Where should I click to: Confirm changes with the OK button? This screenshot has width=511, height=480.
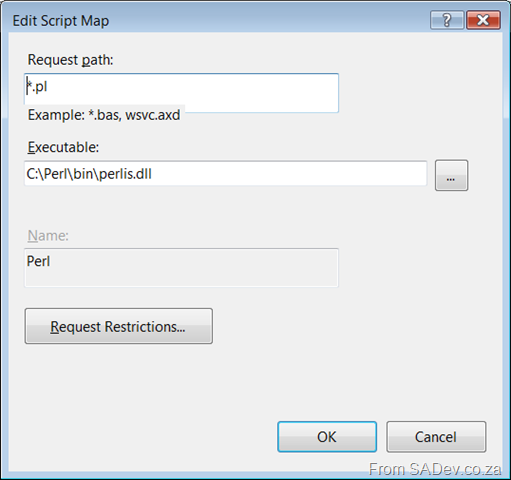coord(327,437)
